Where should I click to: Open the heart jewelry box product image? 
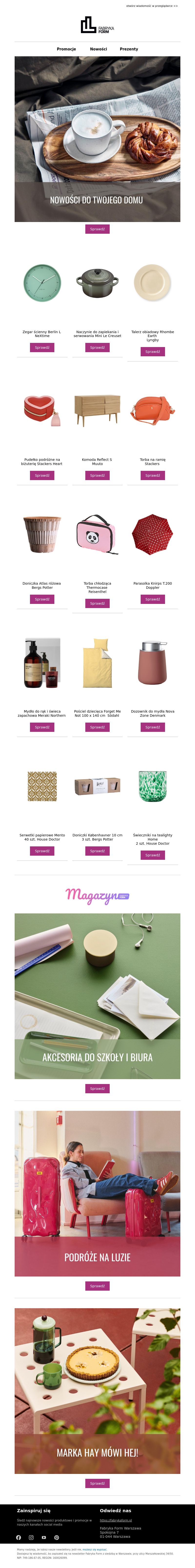pyautogui.click(x=42, y=411)
